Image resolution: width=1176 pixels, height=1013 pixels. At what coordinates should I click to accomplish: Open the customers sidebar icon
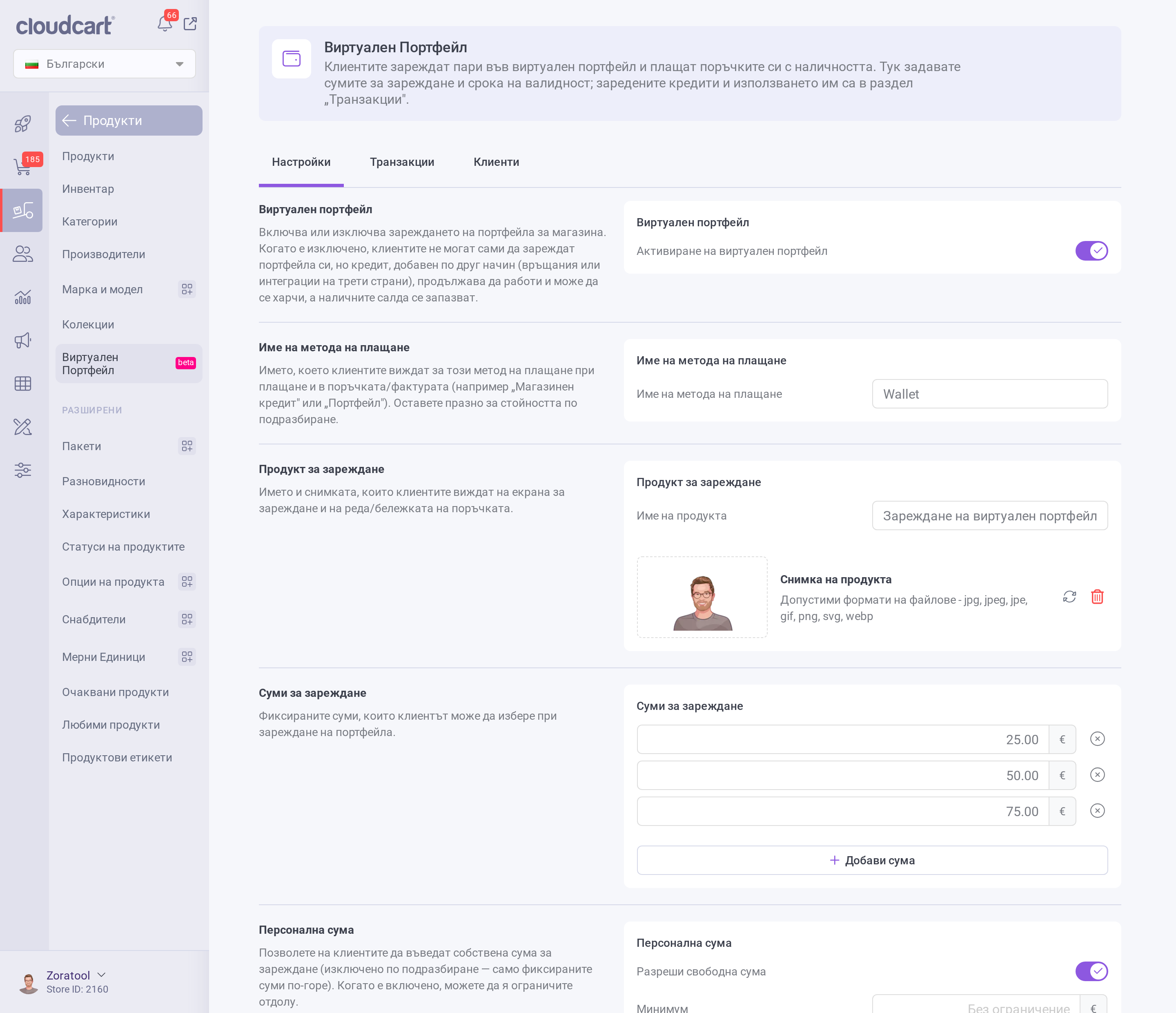(23, 254)
